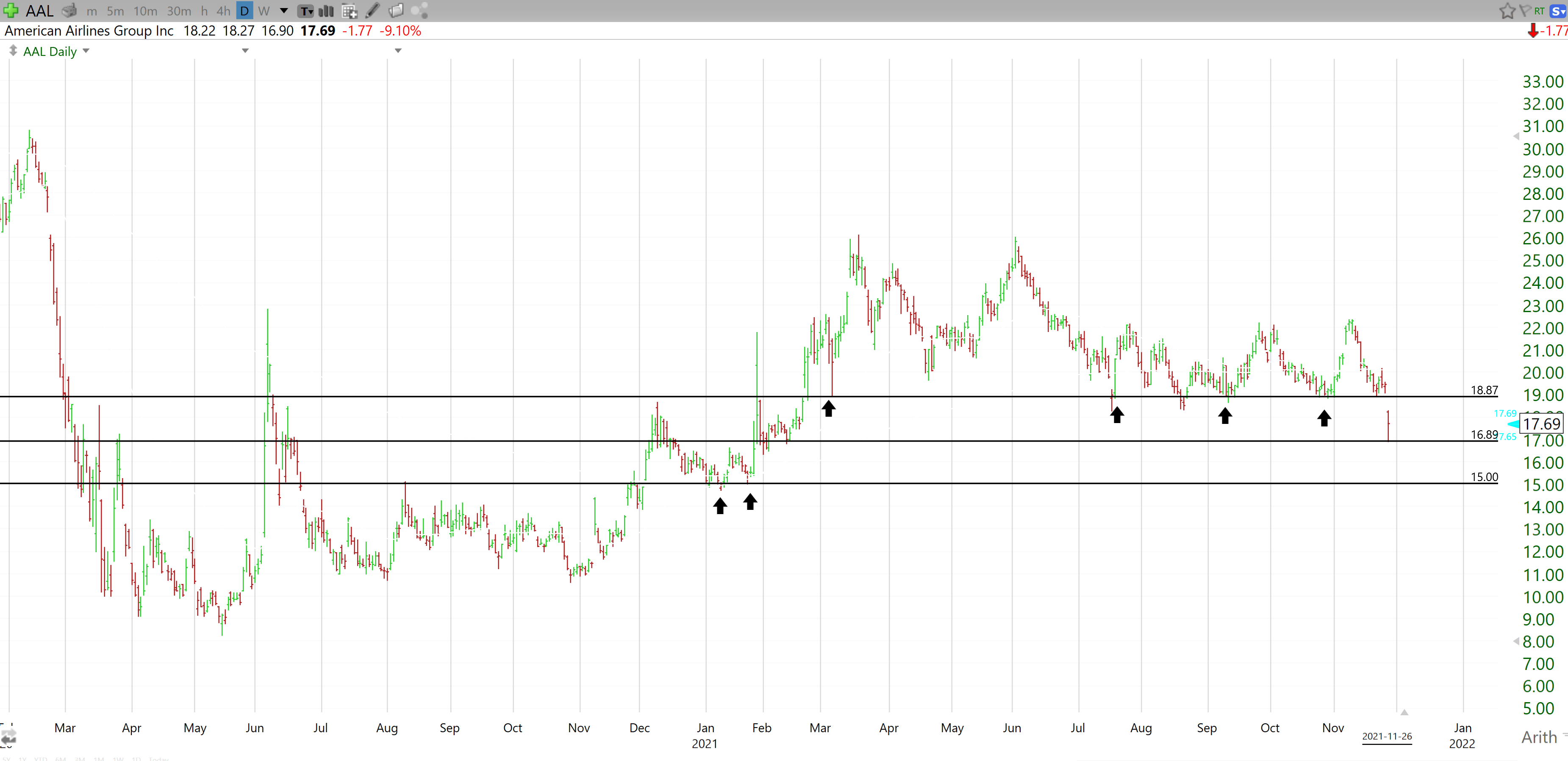Open the folders layout icon
1568x761 pixels.
pos(396,10)
